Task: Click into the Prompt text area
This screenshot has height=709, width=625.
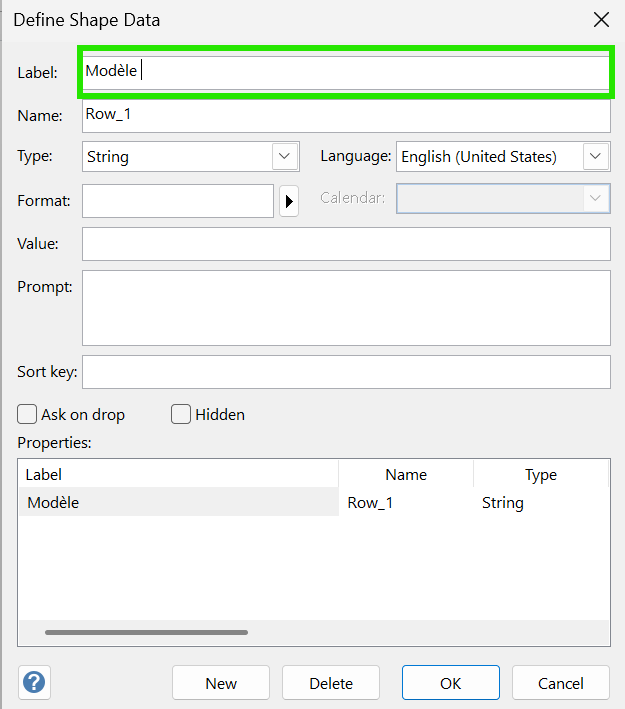Action: pyautogui.click(x=346, y=308)
